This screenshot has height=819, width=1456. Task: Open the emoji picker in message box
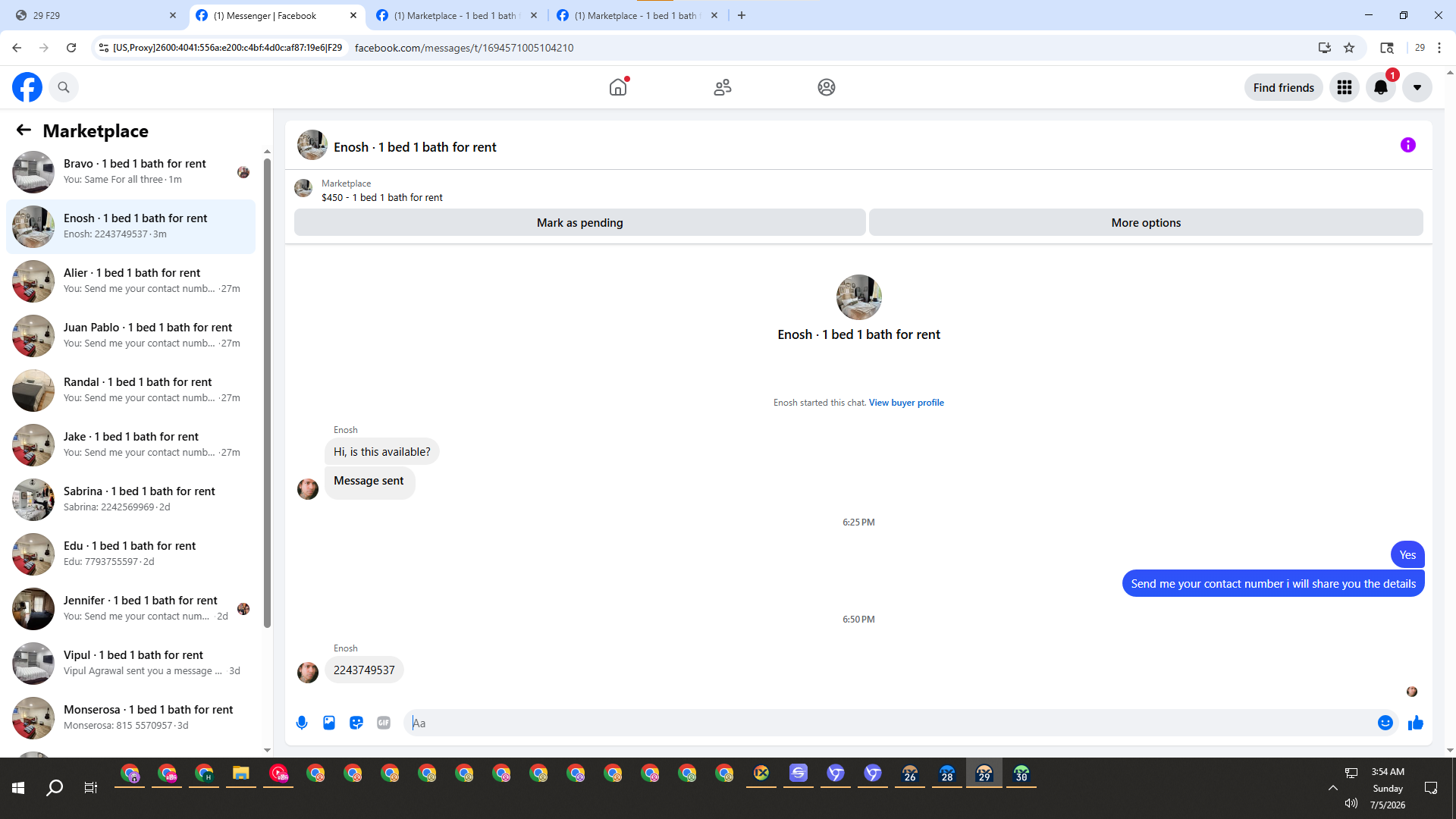(1385, 723)
